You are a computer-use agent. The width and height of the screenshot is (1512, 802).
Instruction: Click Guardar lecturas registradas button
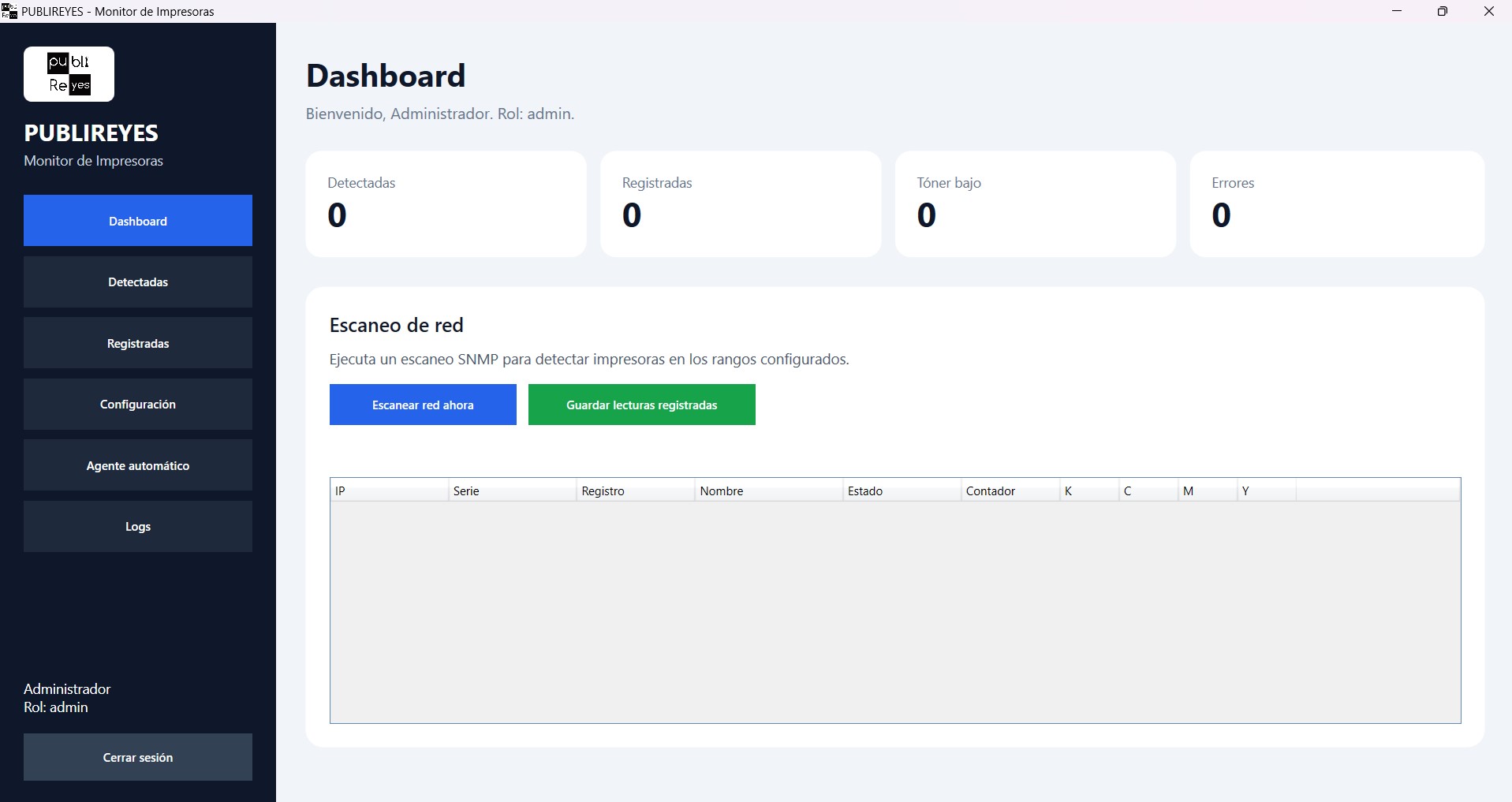[642, 405]
